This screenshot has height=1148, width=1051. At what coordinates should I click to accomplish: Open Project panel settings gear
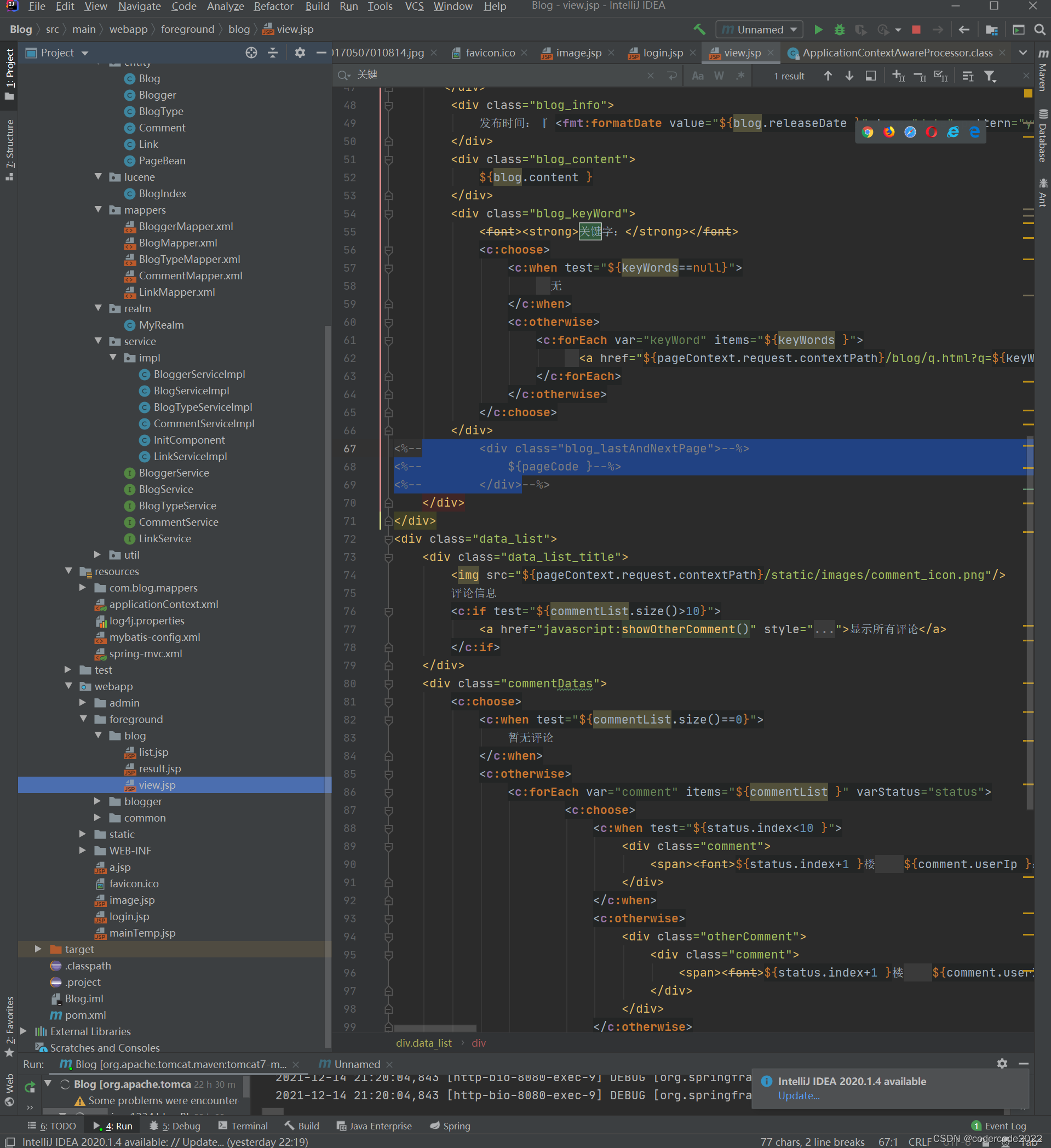300,53
